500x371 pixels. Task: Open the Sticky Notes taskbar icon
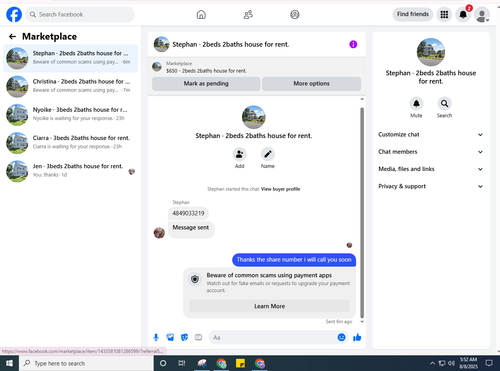(x=240, y=363)
